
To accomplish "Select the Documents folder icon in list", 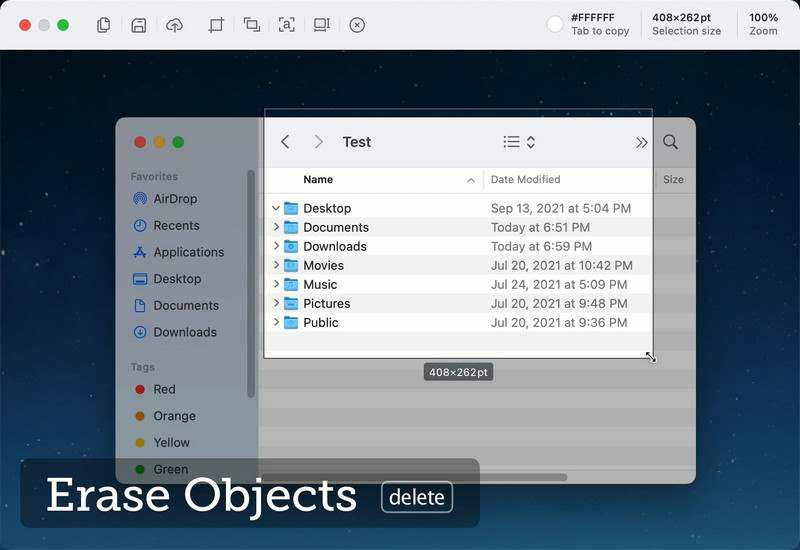I will (291, 227).
